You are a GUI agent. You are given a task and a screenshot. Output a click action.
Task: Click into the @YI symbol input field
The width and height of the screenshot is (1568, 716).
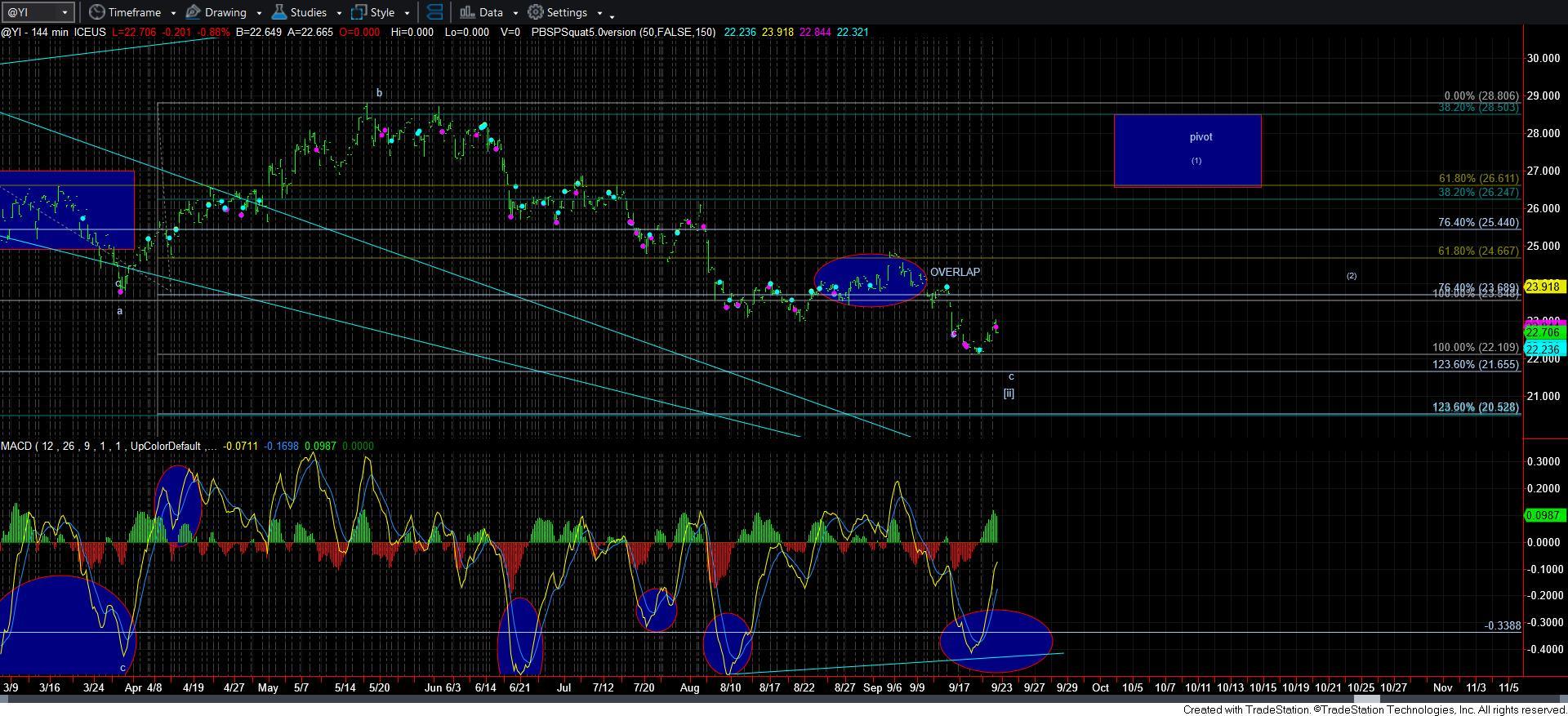[31, 12]
